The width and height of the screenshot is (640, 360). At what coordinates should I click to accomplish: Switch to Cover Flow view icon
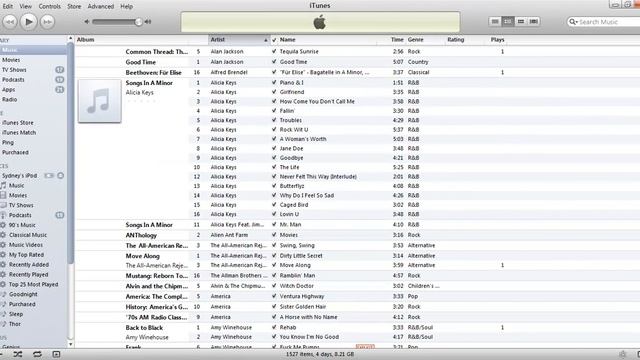click(533, 21)
